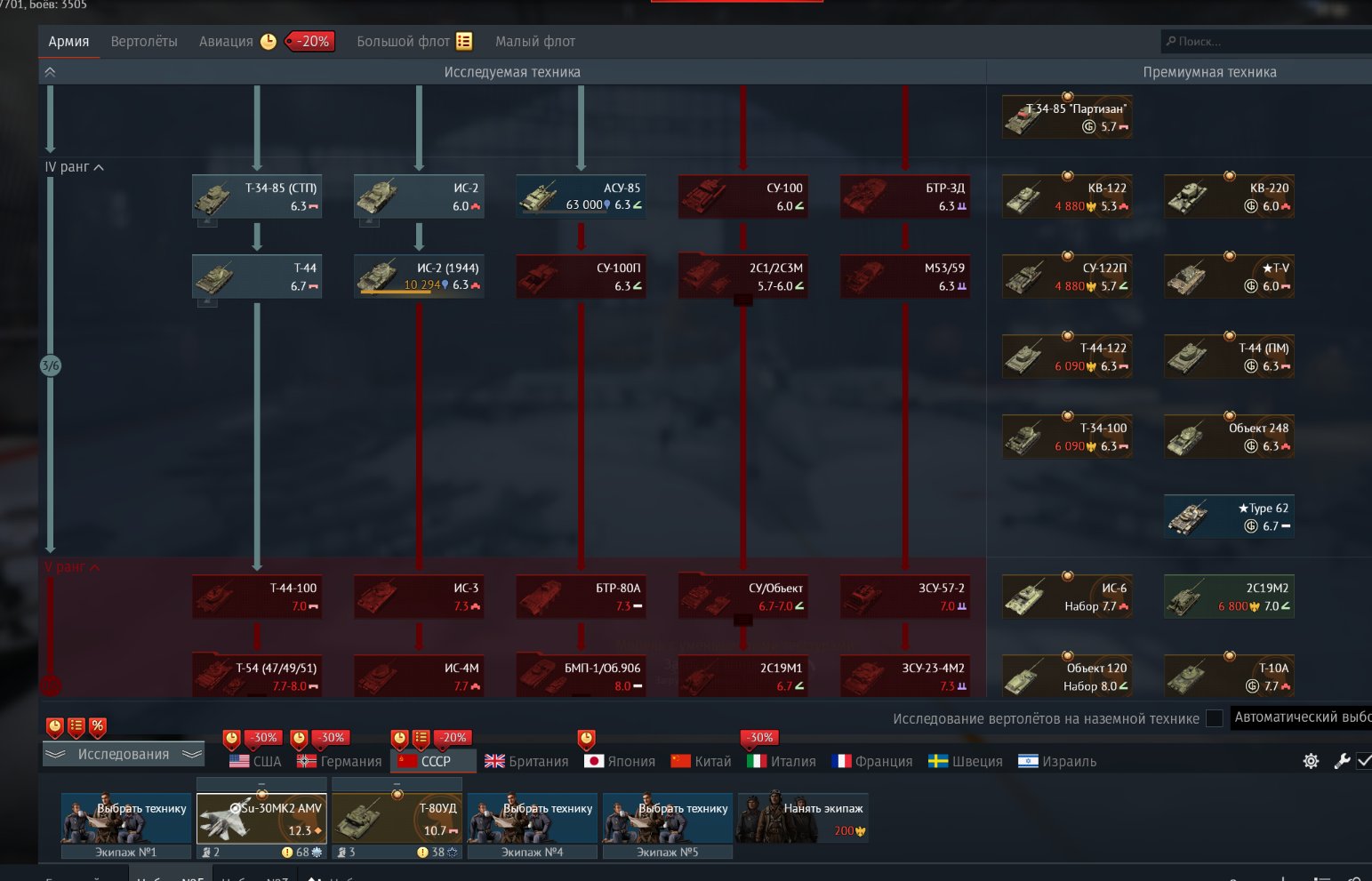The width and height of the screenshot is (1372, 881).
Task: Select the М53/59 vehicle tile
Action: [904, 276]
